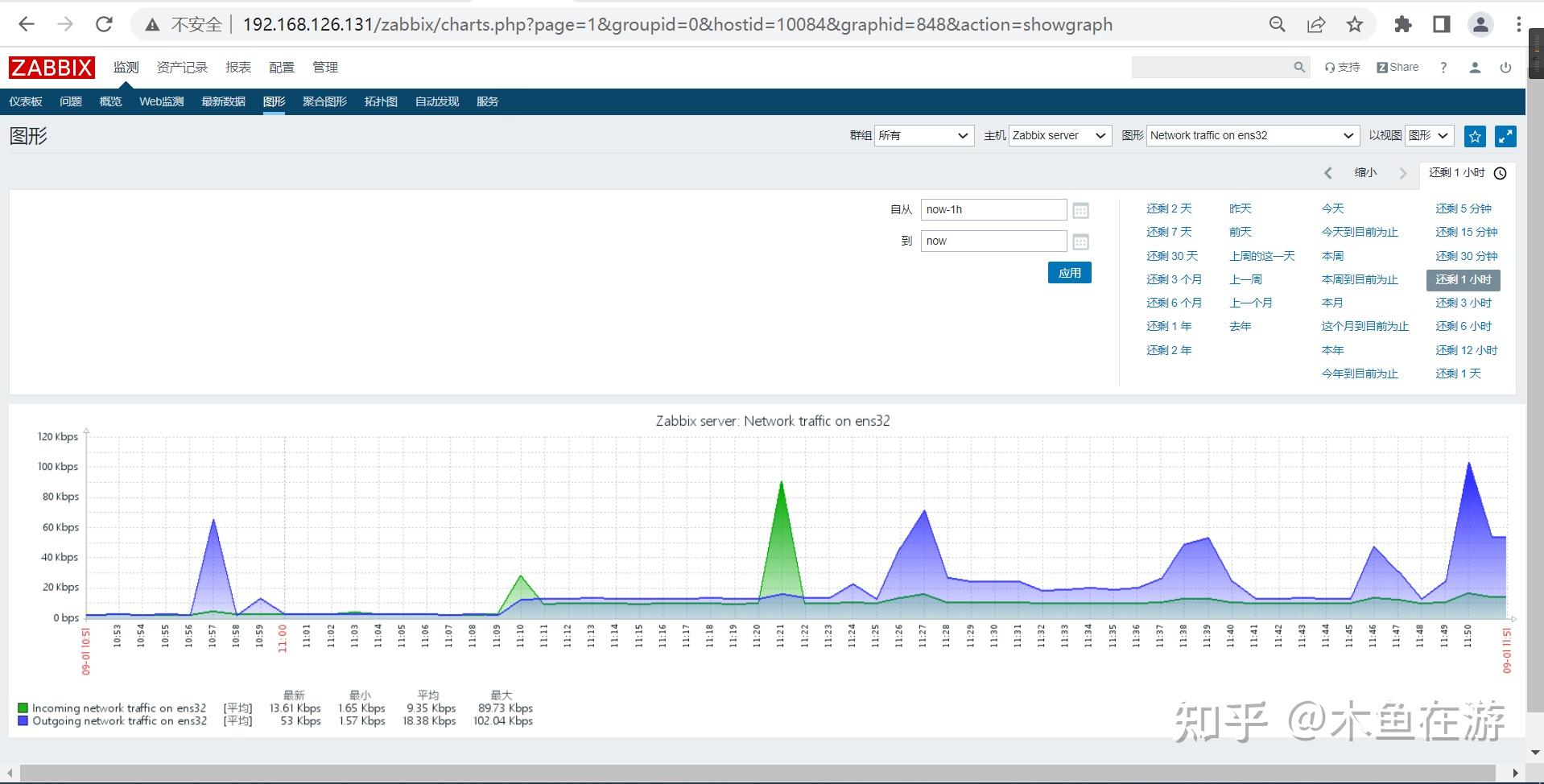Screen dimensions: 1544x784
Task: Open calendar picker for the 到 field
Action: coord(1080,241)
